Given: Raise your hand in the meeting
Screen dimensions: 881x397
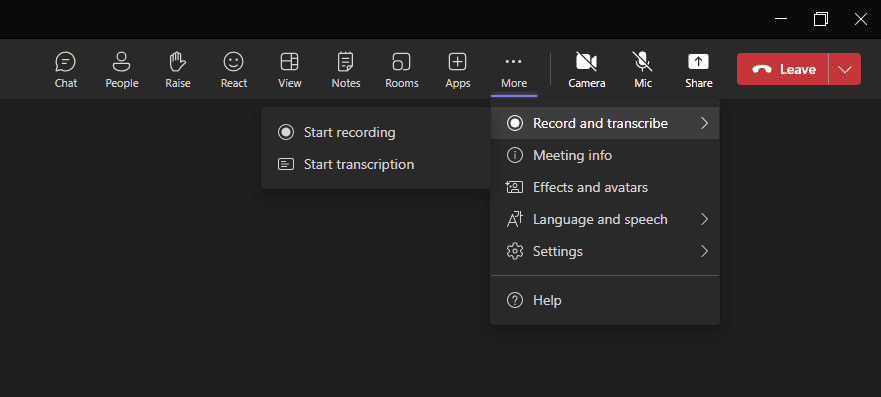Looking at the screenshot, I should [178, 70].
